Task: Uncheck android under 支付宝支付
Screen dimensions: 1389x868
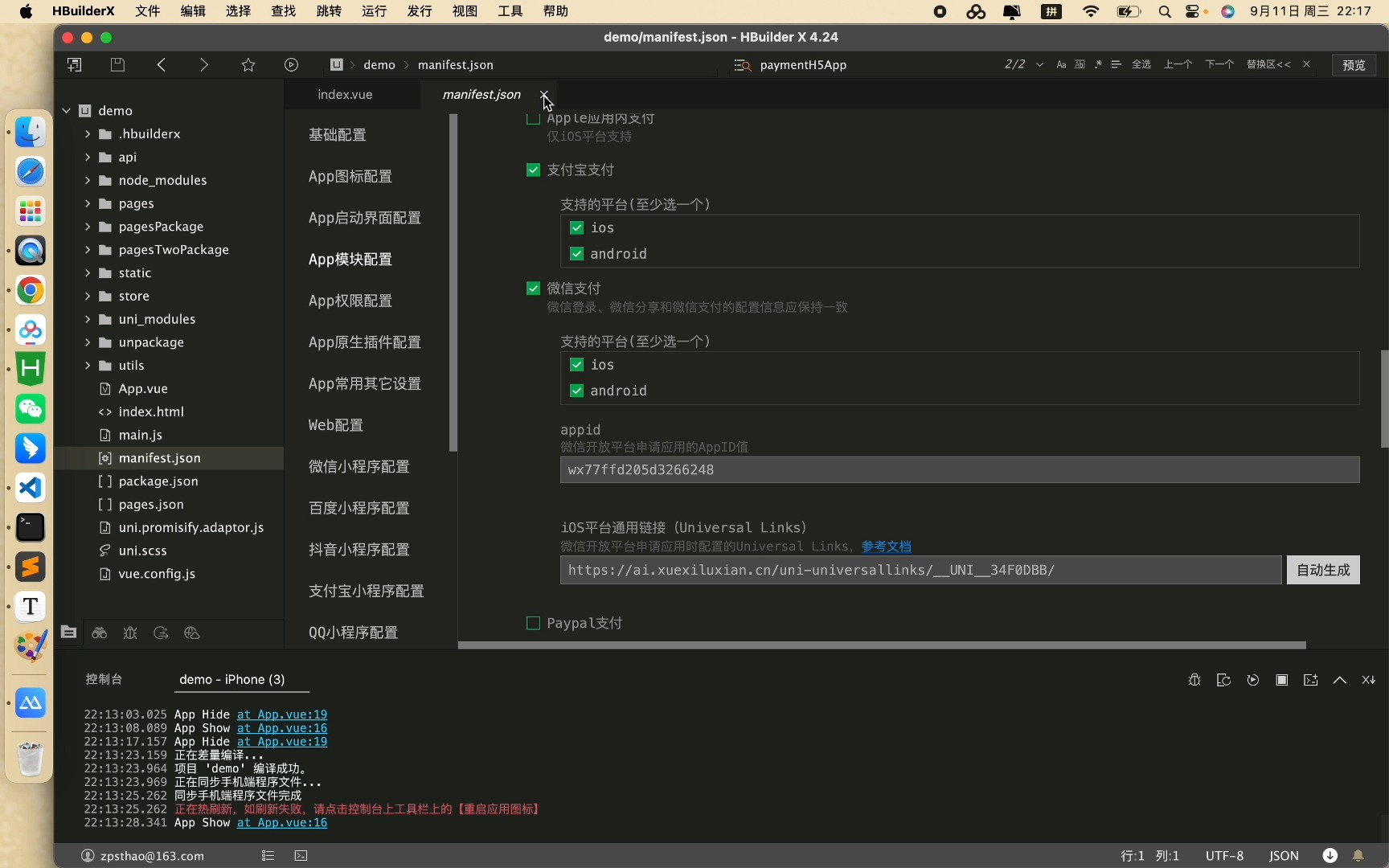Action: tap(576, 254)
